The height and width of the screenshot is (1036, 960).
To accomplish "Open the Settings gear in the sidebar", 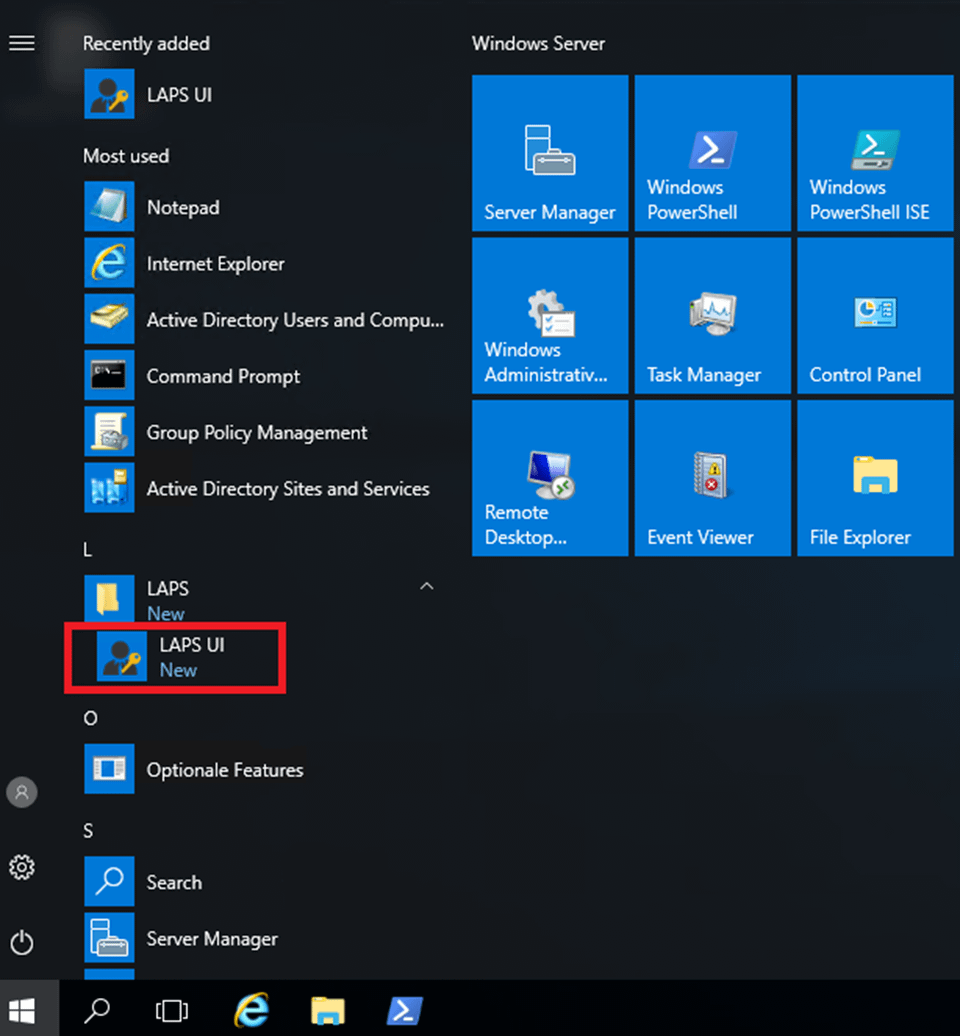I will click(x=22, y=867).
